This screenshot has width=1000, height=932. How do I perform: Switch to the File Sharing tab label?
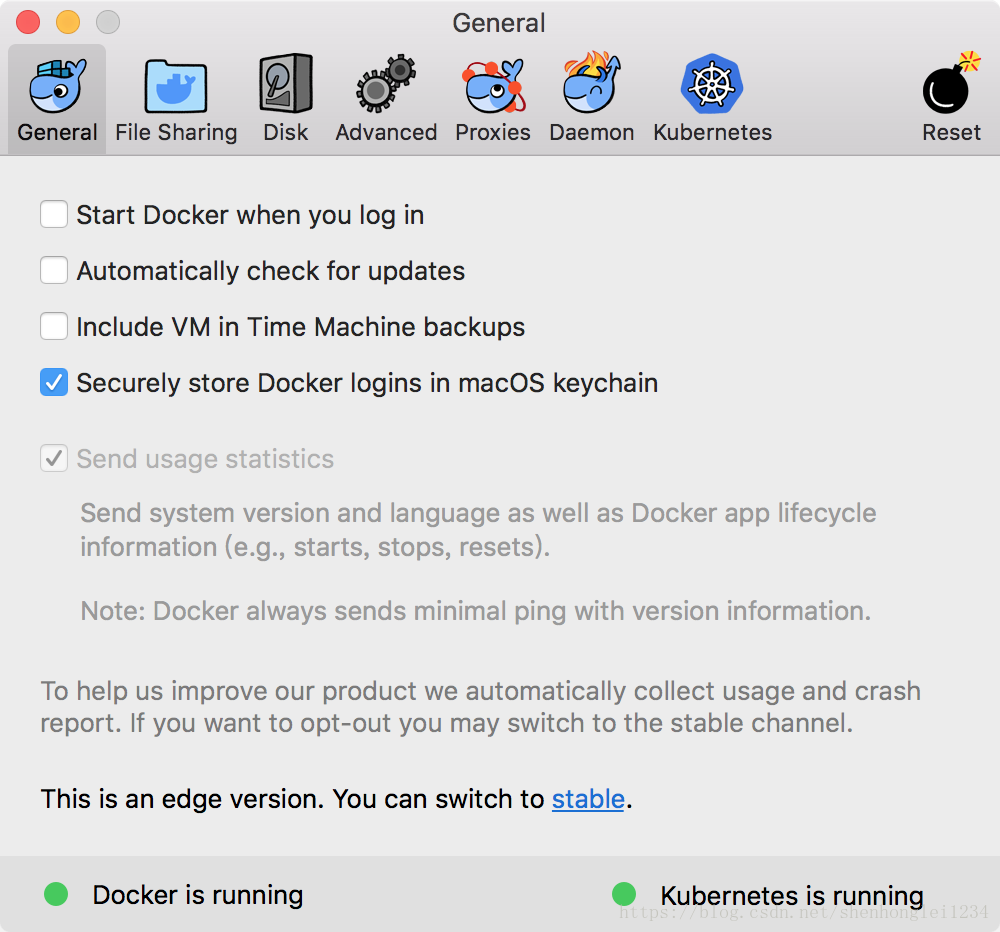coord(176,133)
